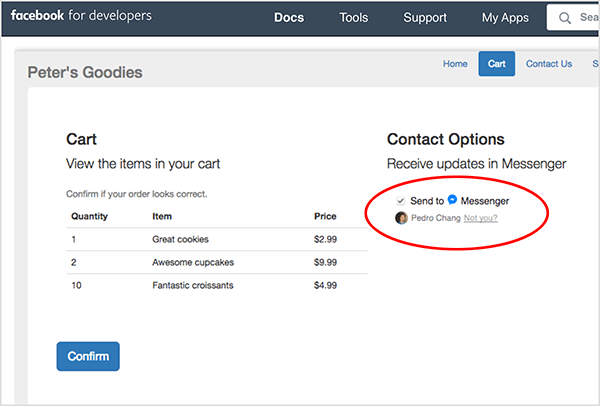This screenshot has width=600, height=406.
Task: Click the $9.99 price cell
Action: 325,262
